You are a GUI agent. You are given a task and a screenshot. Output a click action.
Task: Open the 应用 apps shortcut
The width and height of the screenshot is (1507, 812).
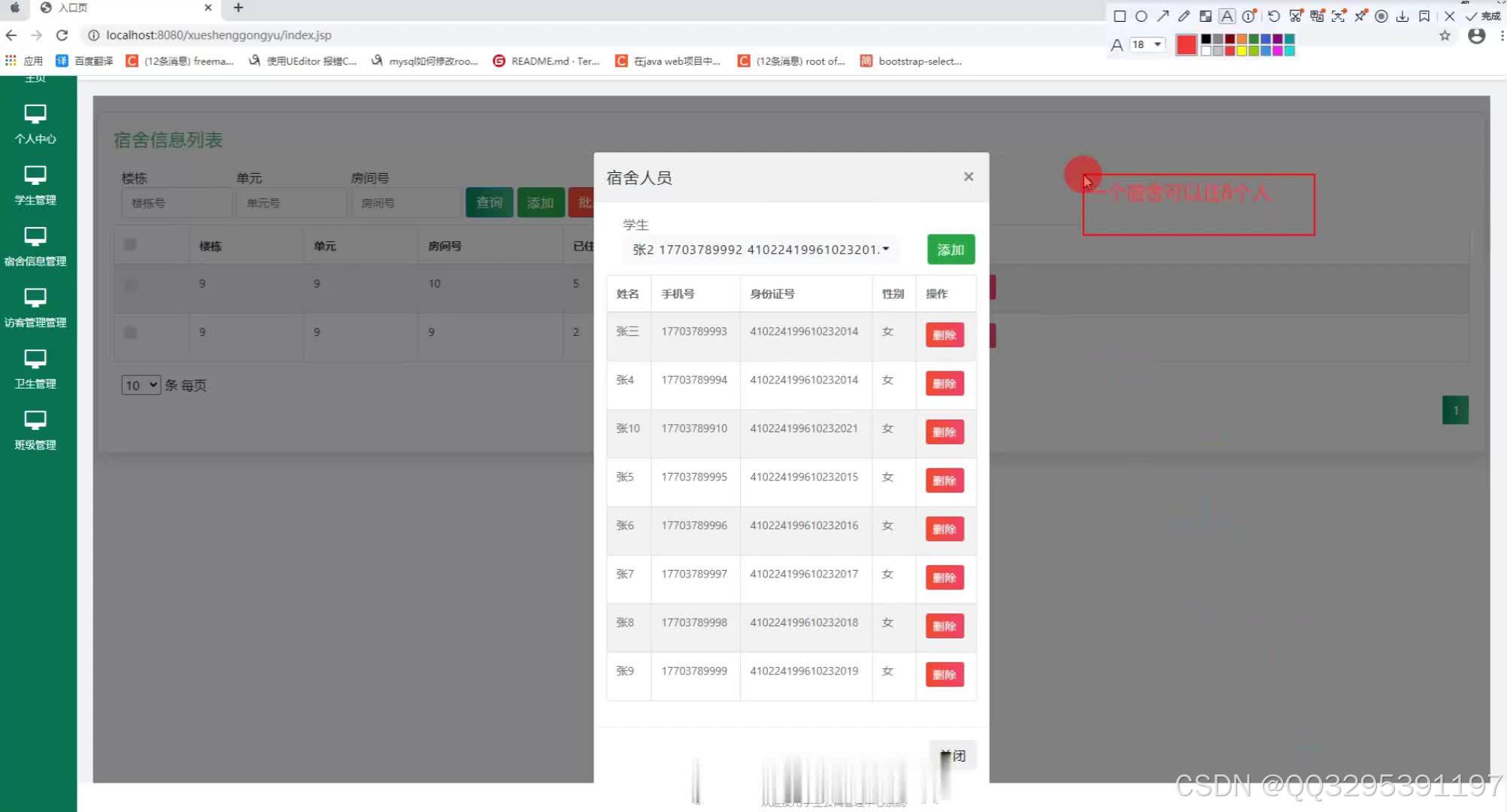24,61
